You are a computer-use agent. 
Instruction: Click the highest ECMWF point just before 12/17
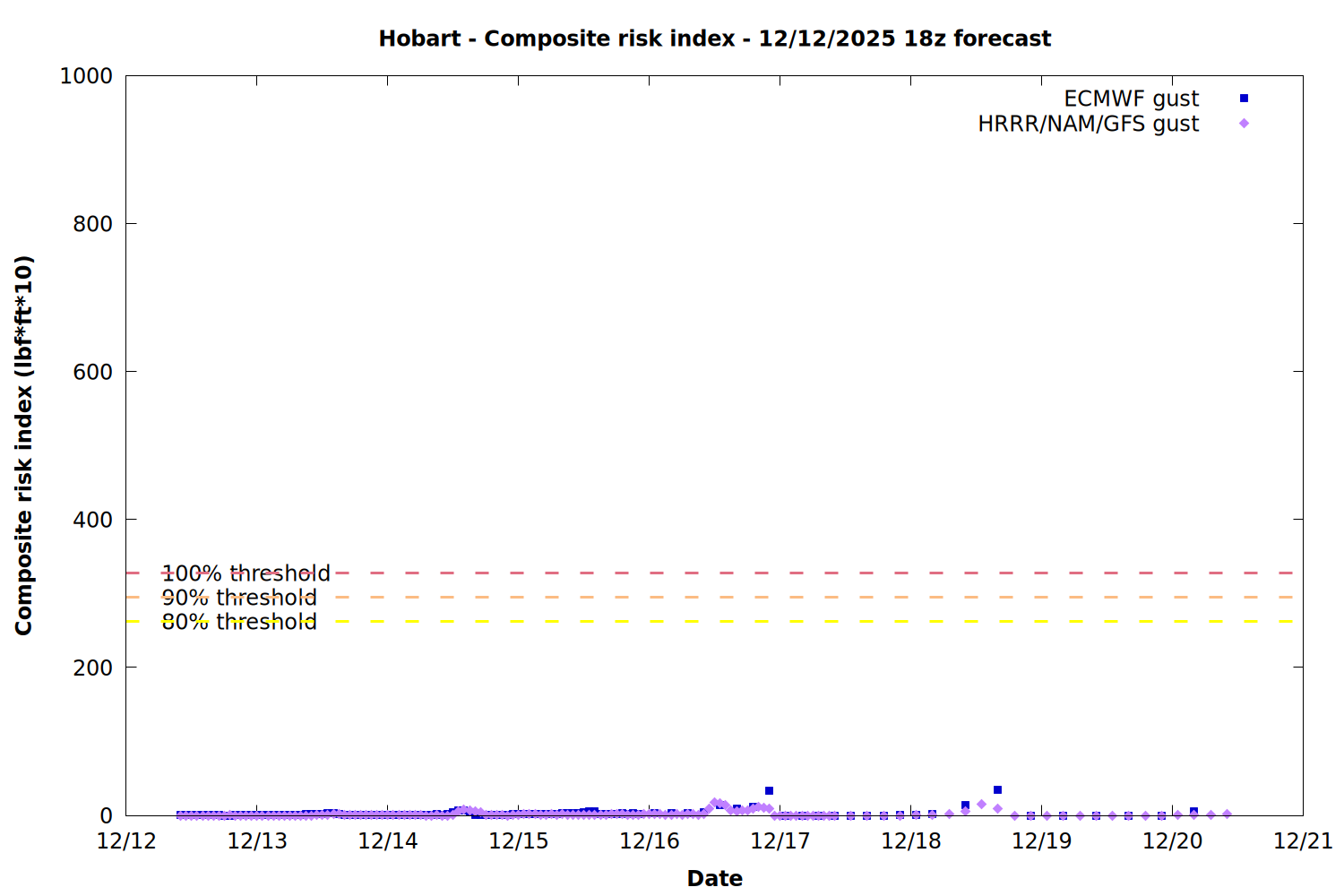pos(769,791)
